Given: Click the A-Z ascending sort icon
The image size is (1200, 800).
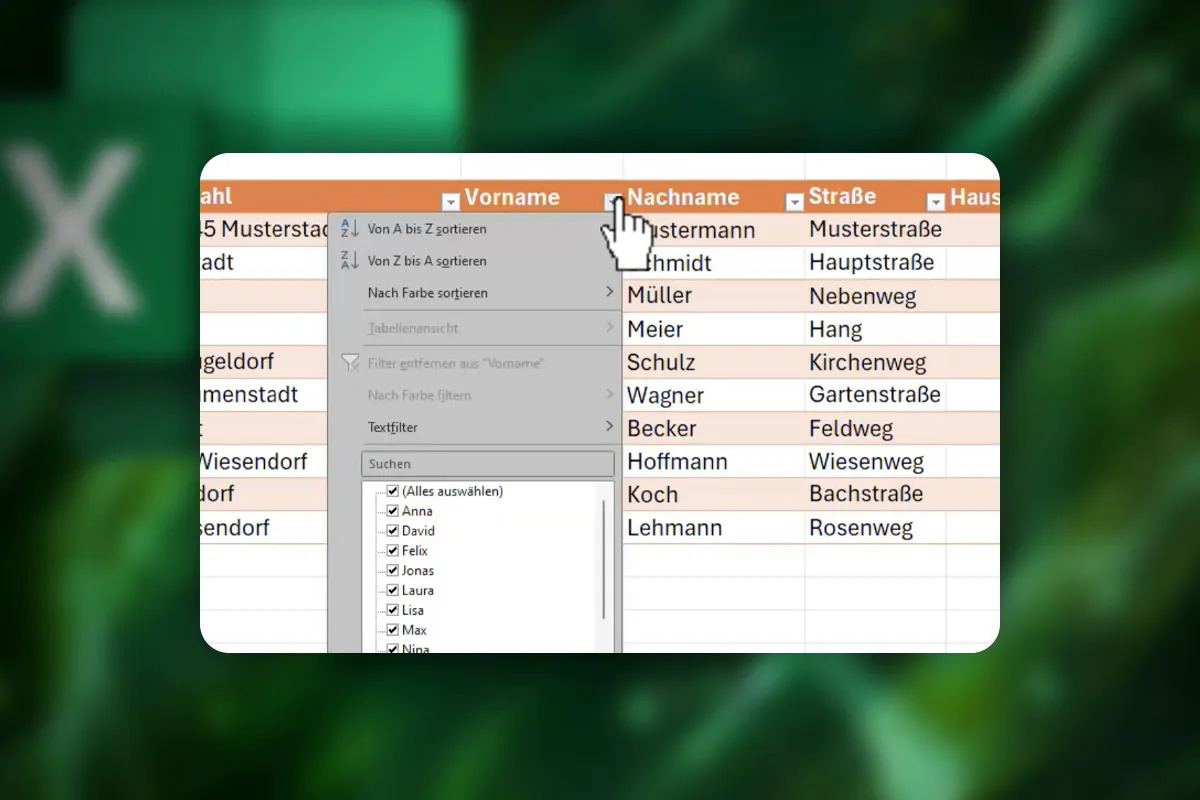Looking at the screenshot, I should coord(349,229).
